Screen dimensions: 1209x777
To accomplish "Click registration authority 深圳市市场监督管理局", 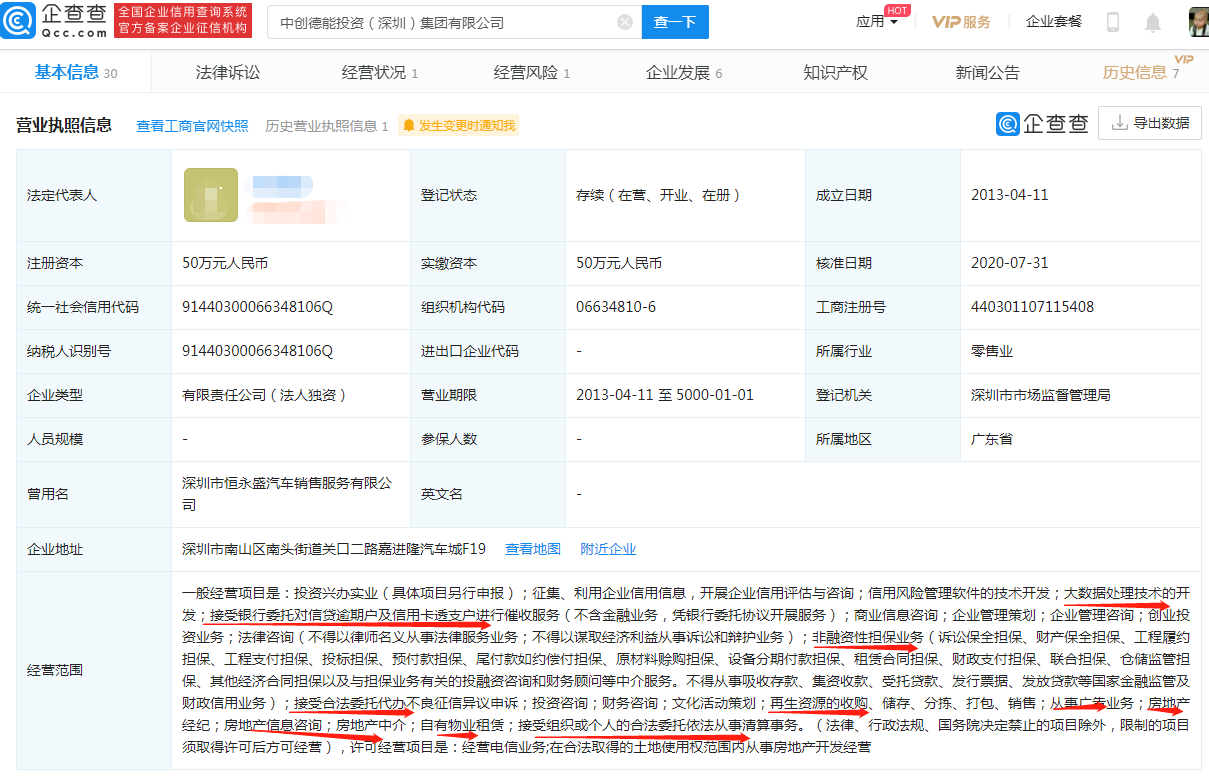I will point(1041,395).
